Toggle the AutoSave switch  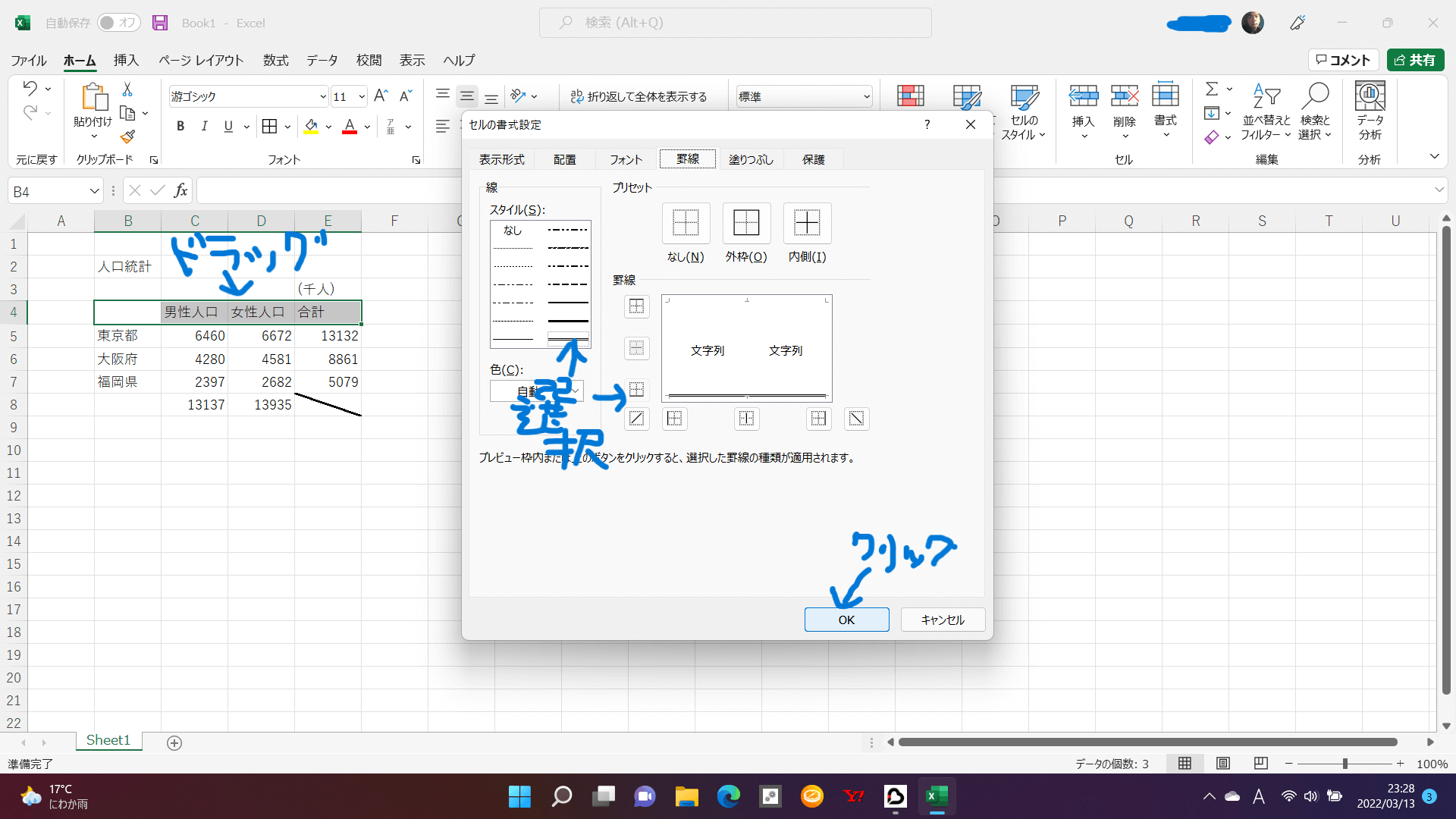coord(118,23)
